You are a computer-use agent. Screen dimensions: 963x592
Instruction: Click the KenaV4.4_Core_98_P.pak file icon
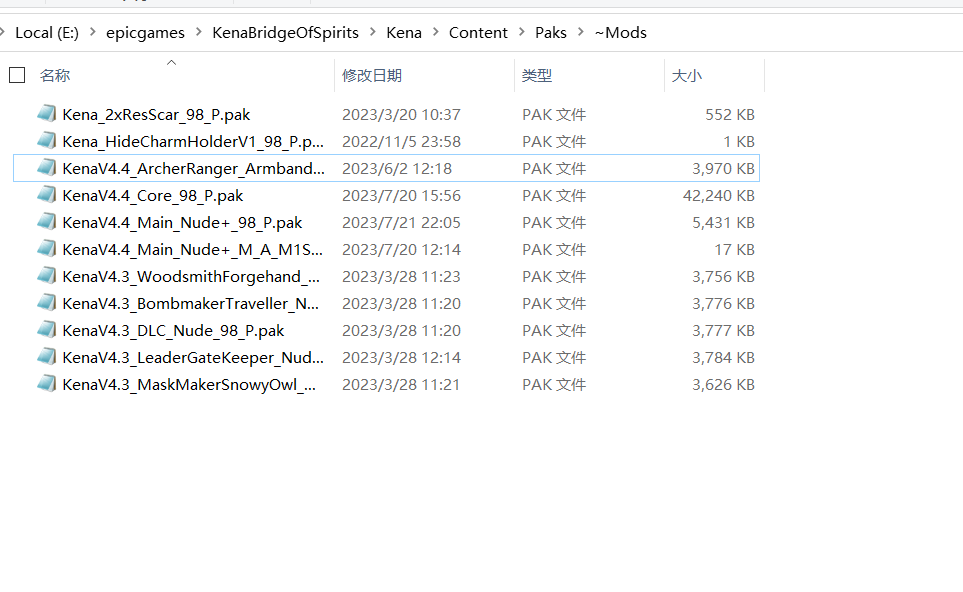47,195
